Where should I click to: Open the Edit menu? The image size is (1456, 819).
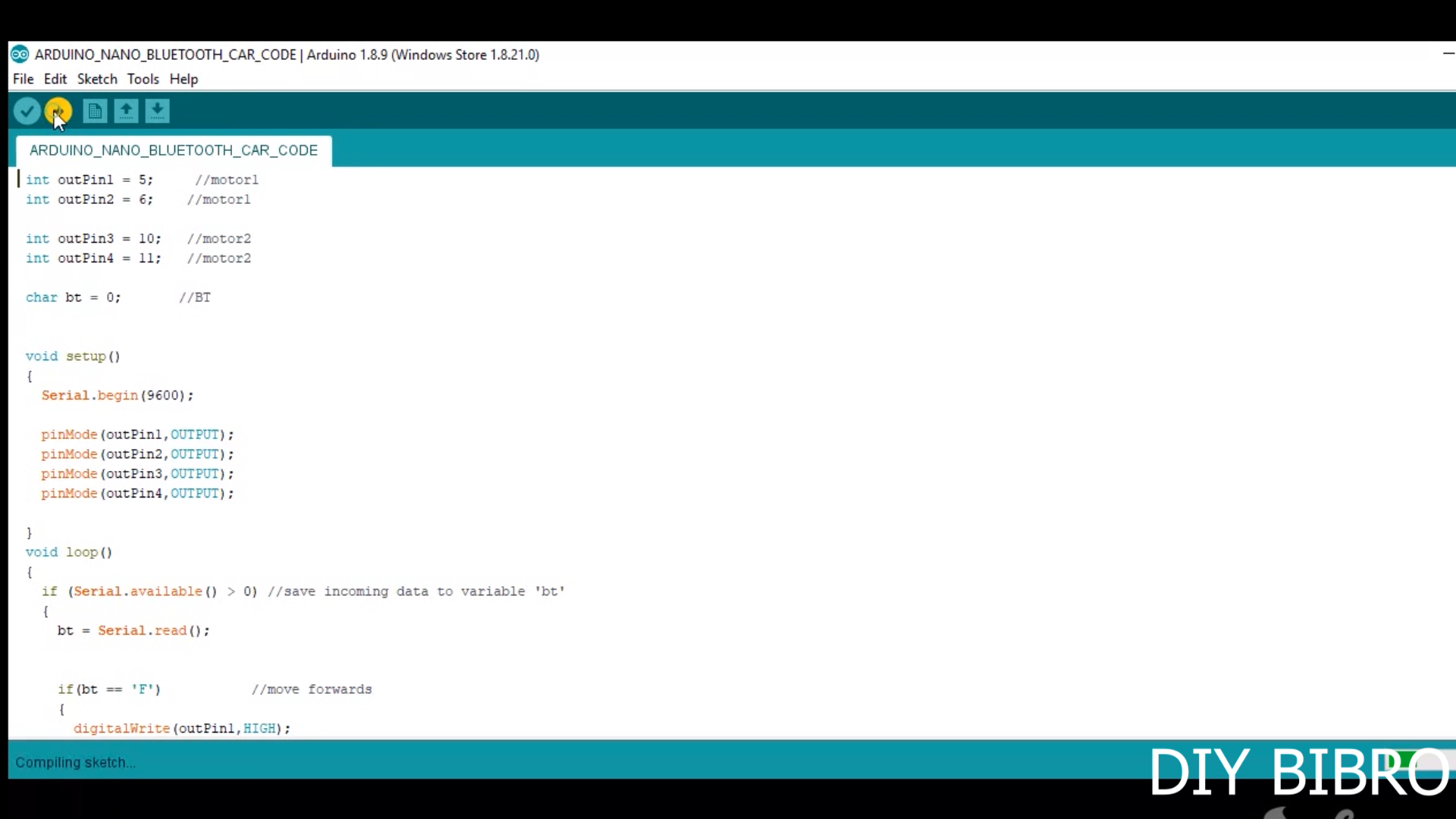(55, 79)
